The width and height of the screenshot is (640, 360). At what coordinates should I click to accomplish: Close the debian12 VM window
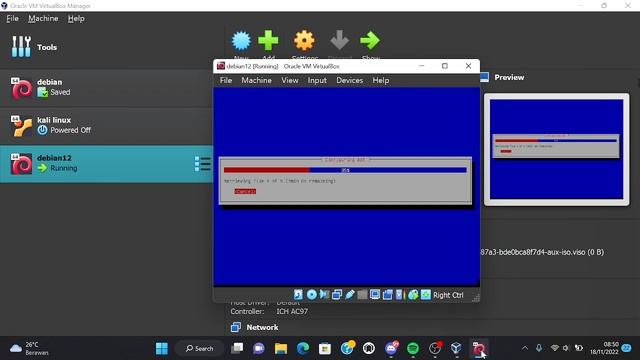click(468, 66)
